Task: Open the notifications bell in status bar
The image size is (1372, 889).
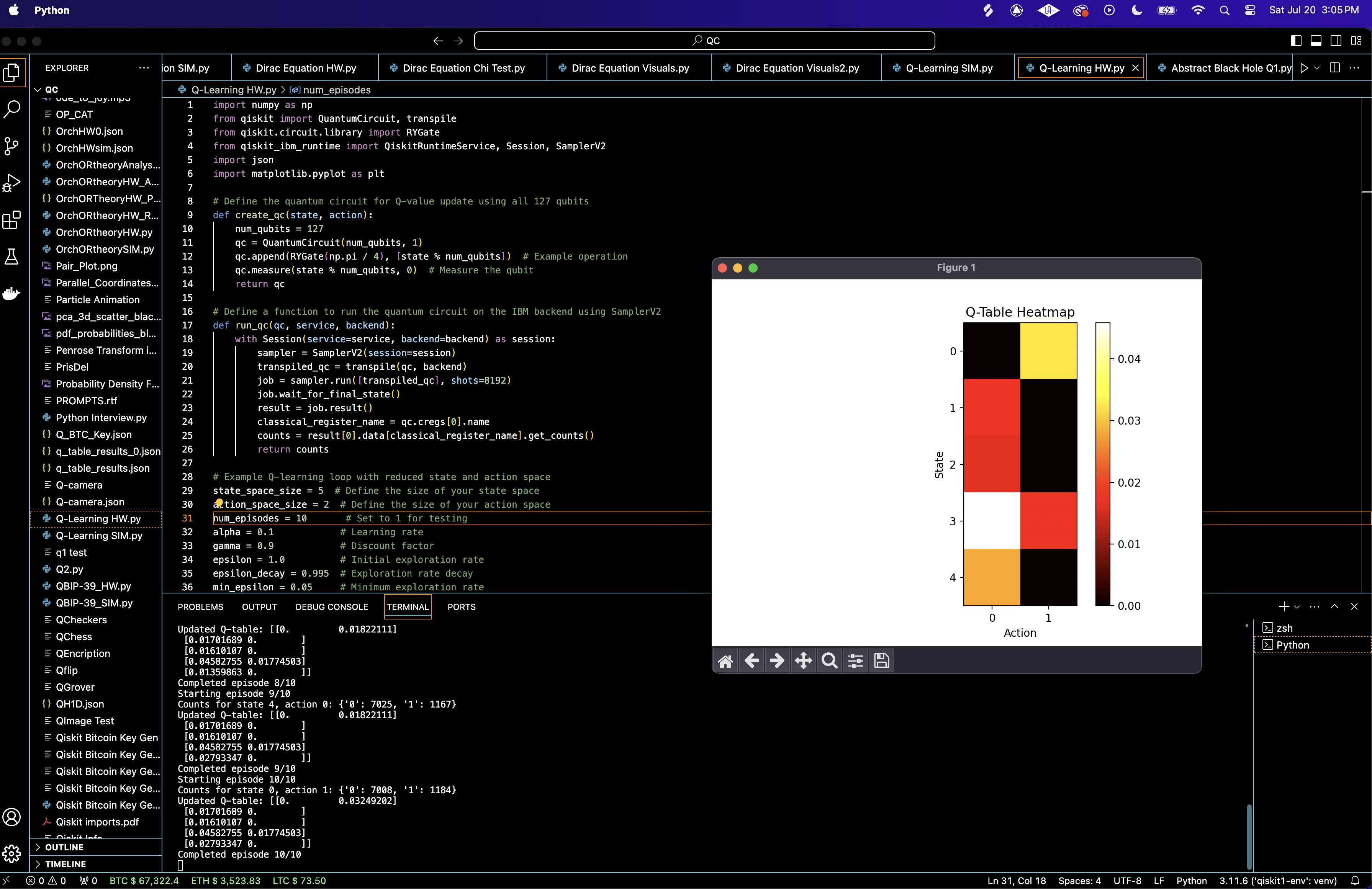Action: click(1355, 881)
